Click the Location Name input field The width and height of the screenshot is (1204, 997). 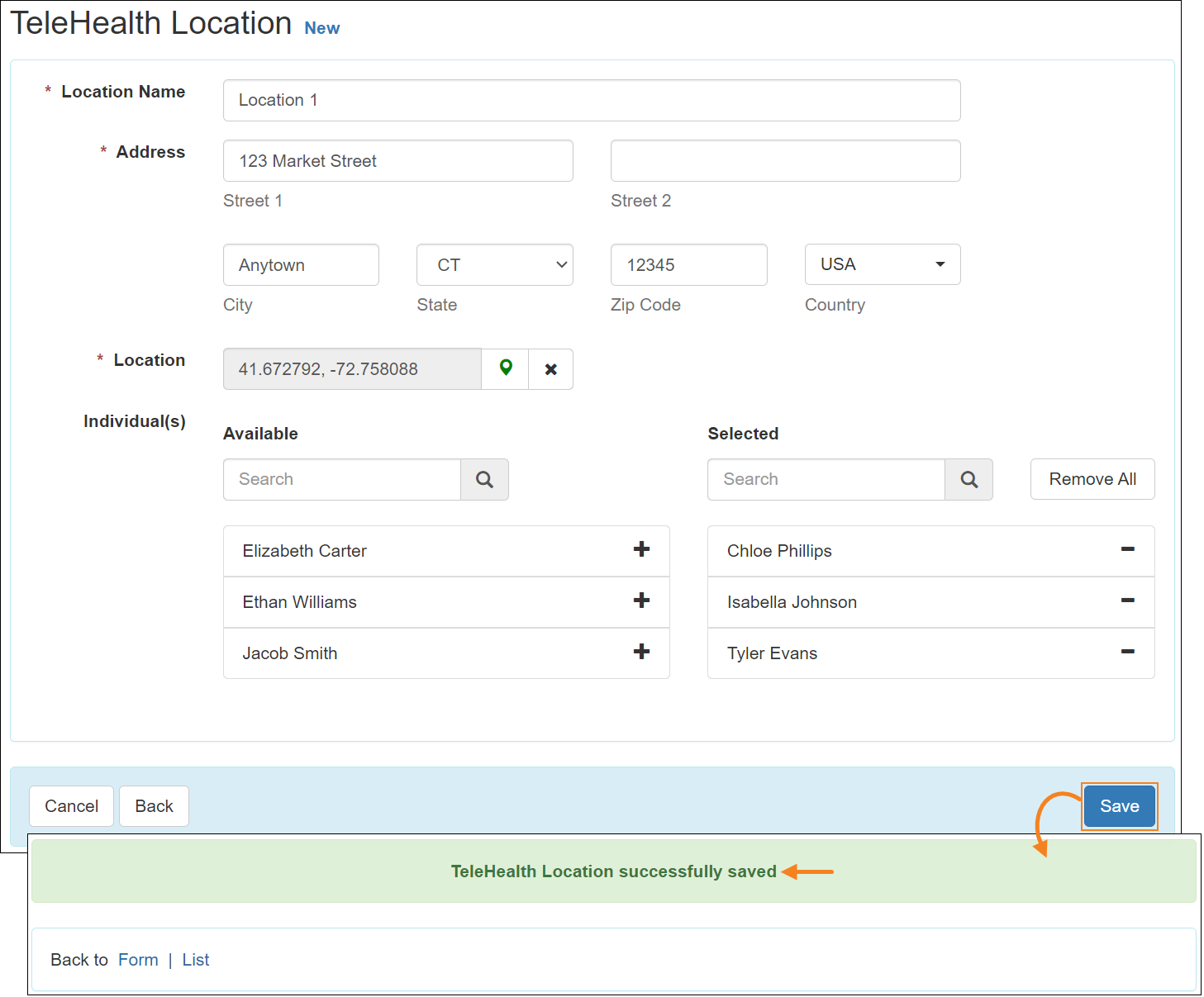[592, 100]
